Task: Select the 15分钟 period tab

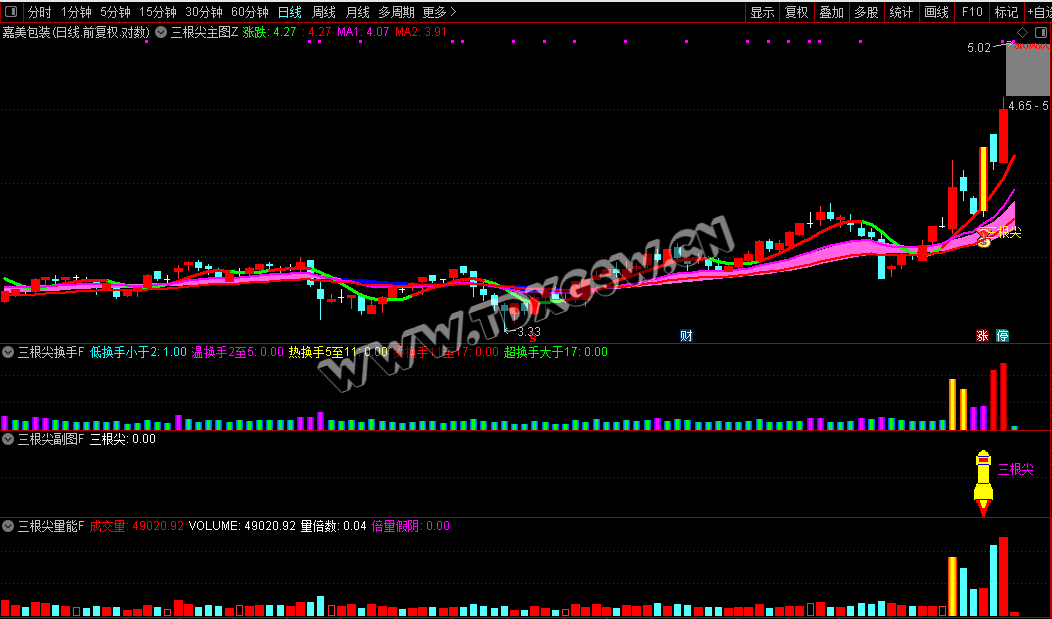Action: 157,12
